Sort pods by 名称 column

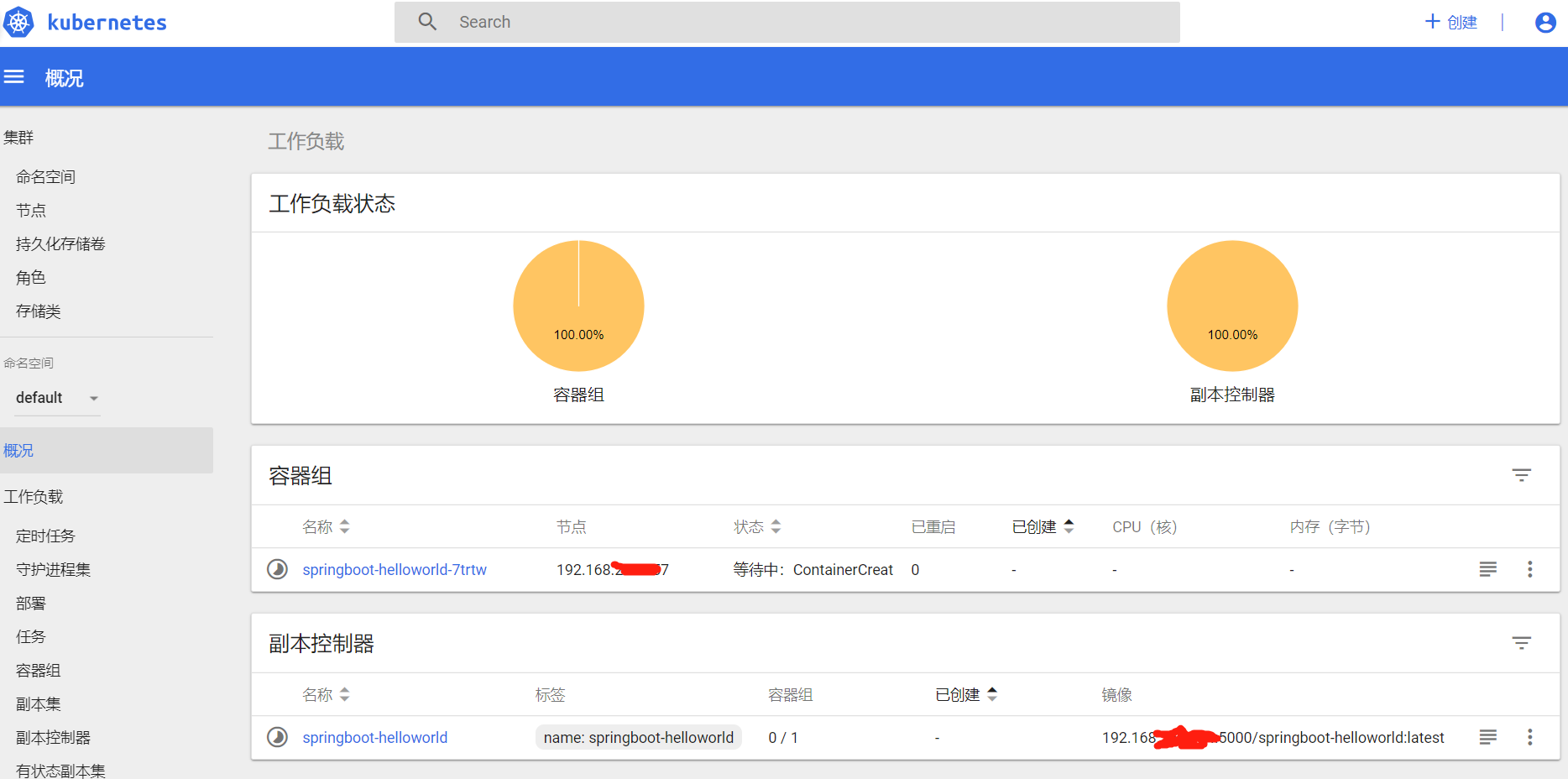[x=326, y=527]
